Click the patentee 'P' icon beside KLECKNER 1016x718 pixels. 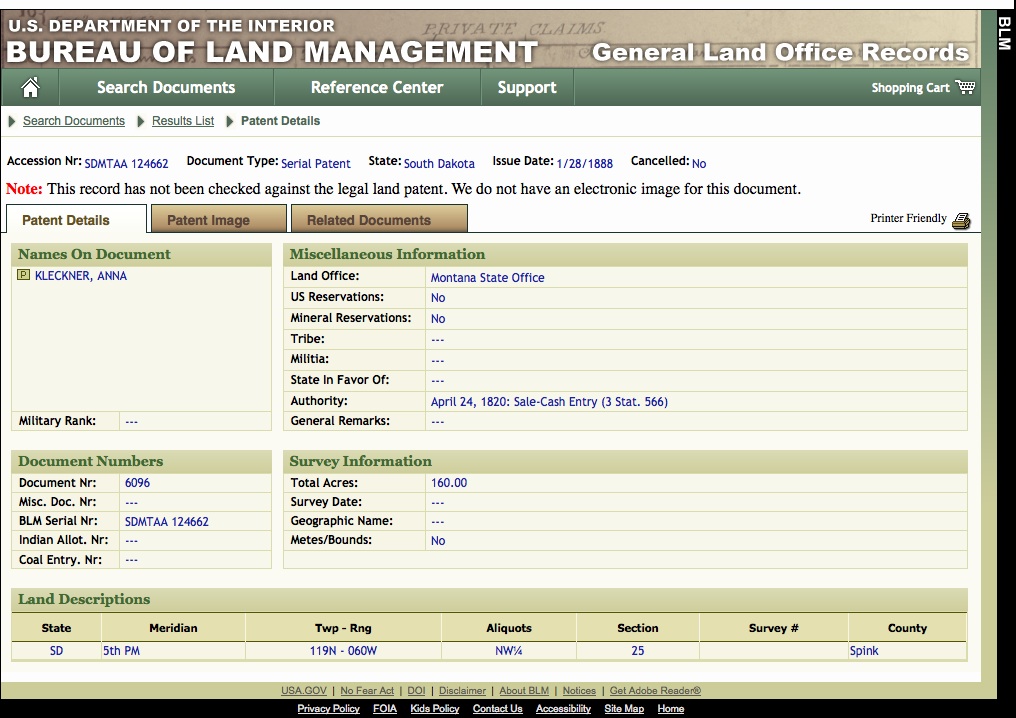pos(24,275)
